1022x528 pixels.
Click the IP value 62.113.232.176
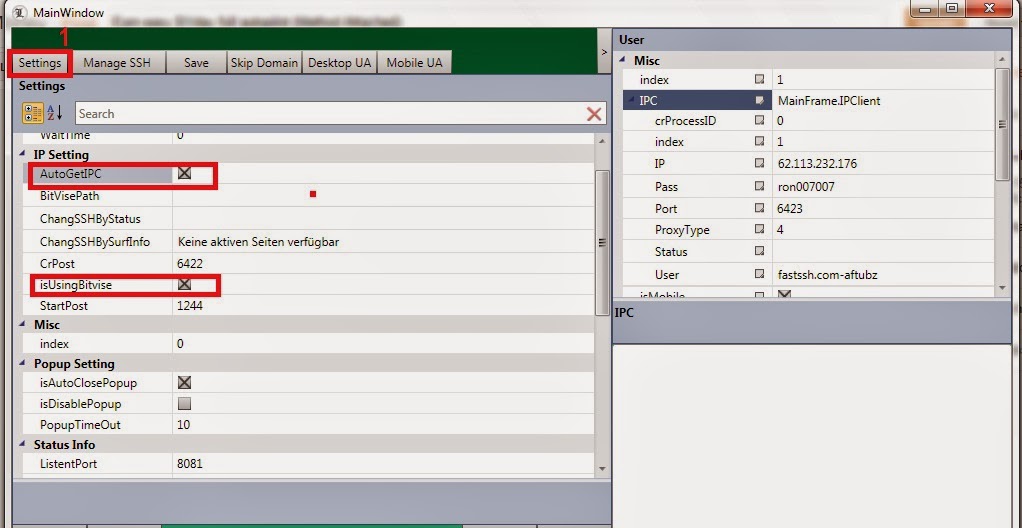pos(817,164)
